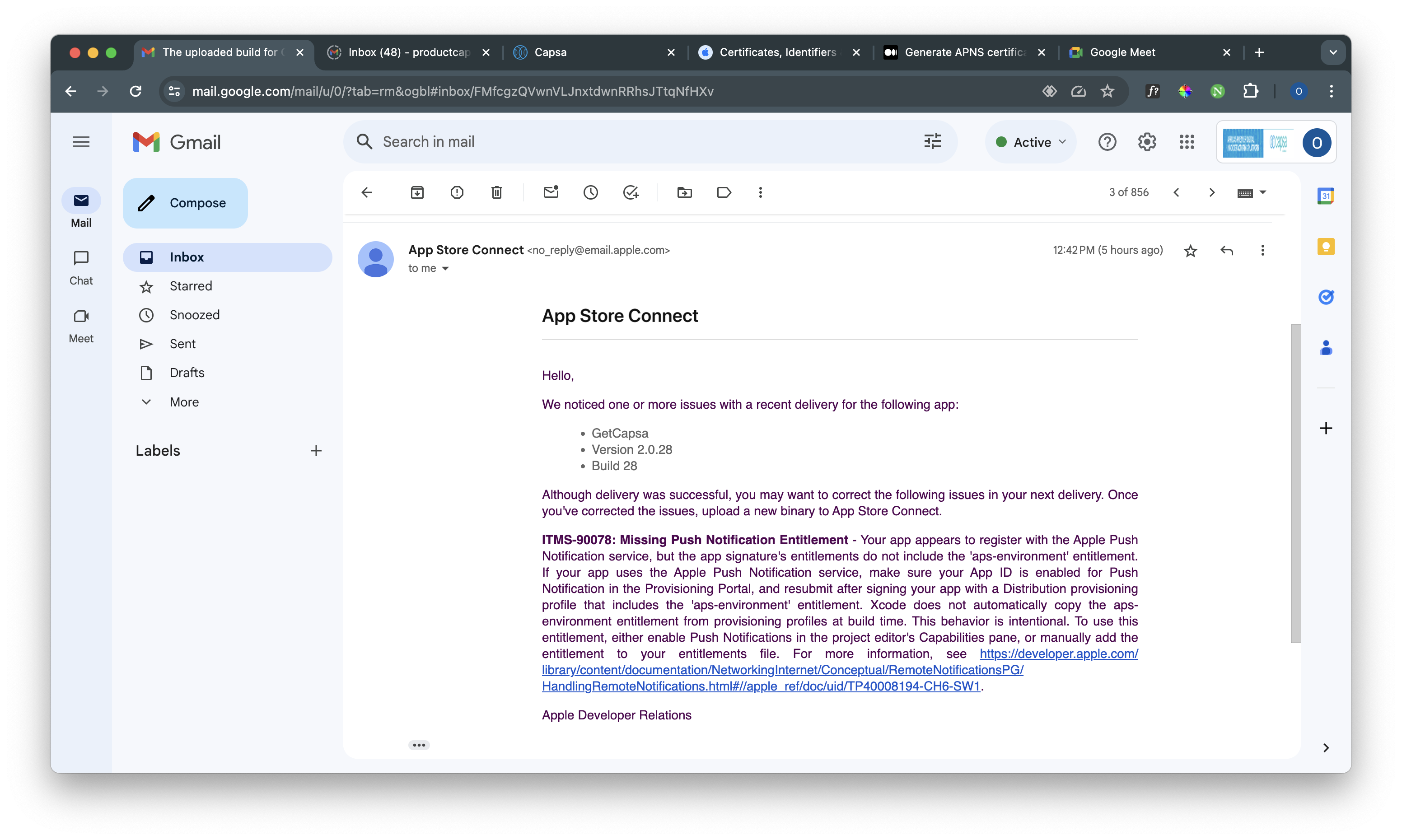Star the App Store Connect message
This screenshot has height=840, width=1402.
[x=1190, y=251]
